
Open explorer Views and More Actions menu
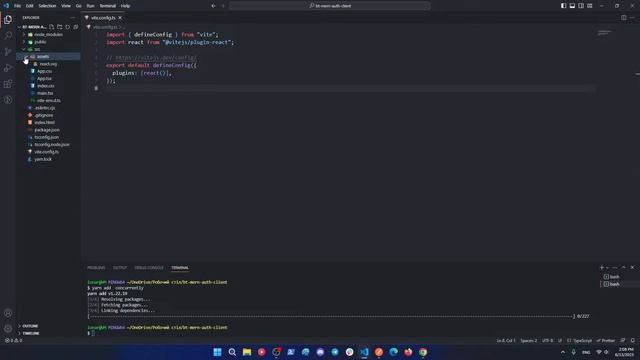(73, 18)
